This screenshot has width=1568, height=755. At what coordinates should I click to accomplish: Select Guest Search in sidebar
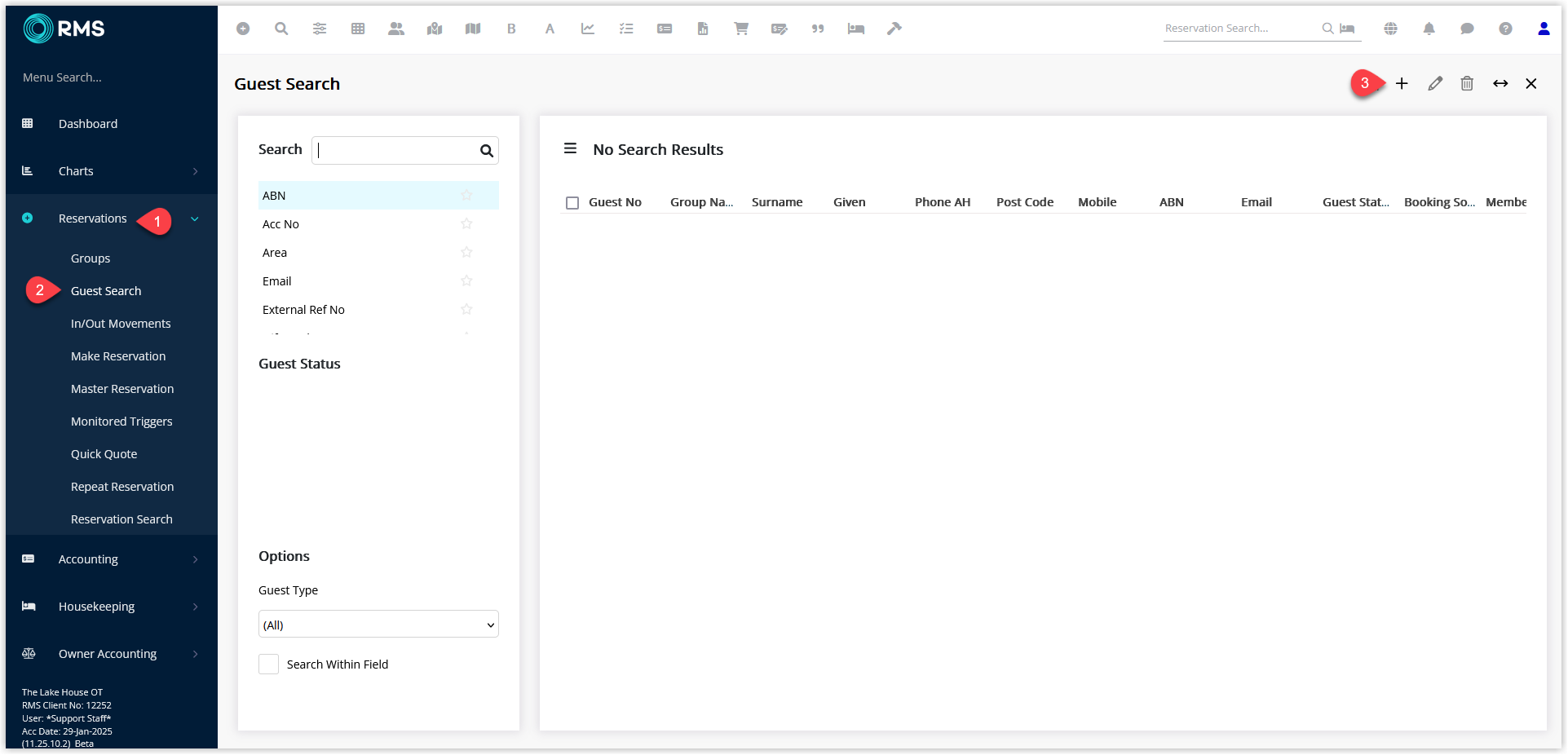pyautogui.click(x=106, y=291)
